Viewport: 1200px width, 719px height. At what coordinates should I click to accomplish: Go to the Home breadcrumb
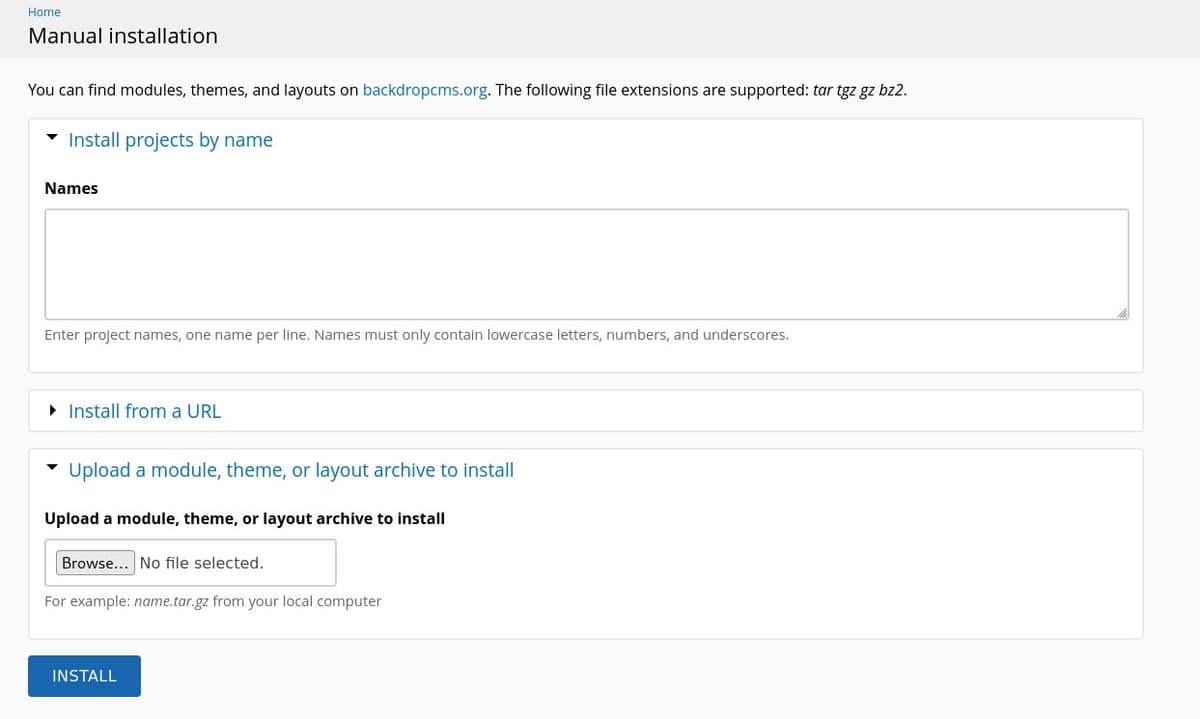click(x=44, y=12)
